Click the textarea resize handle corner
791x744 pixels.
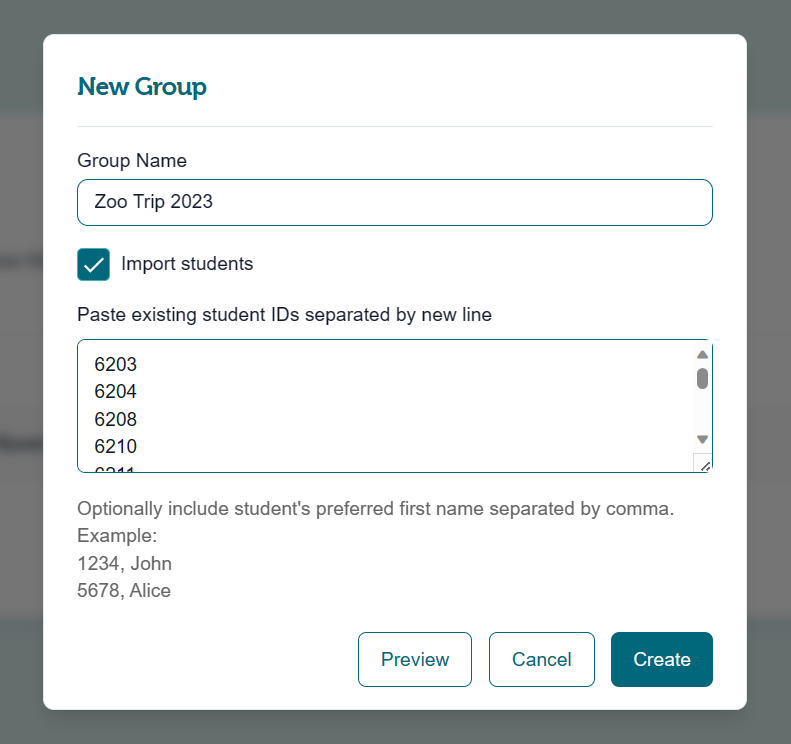click(x=703, y=465)
